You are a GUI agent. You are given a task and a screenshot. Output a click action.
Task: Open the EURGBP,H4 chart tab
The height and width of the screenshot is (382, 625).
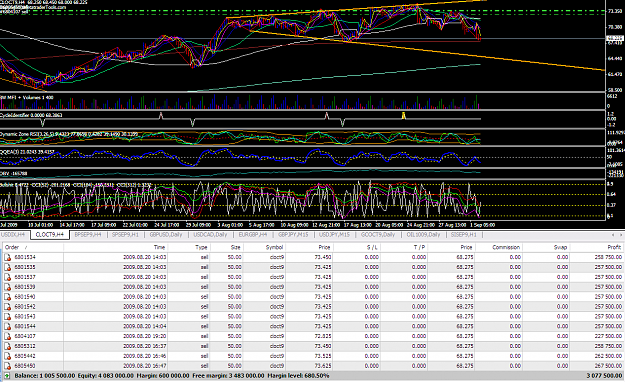pos(253,235)
